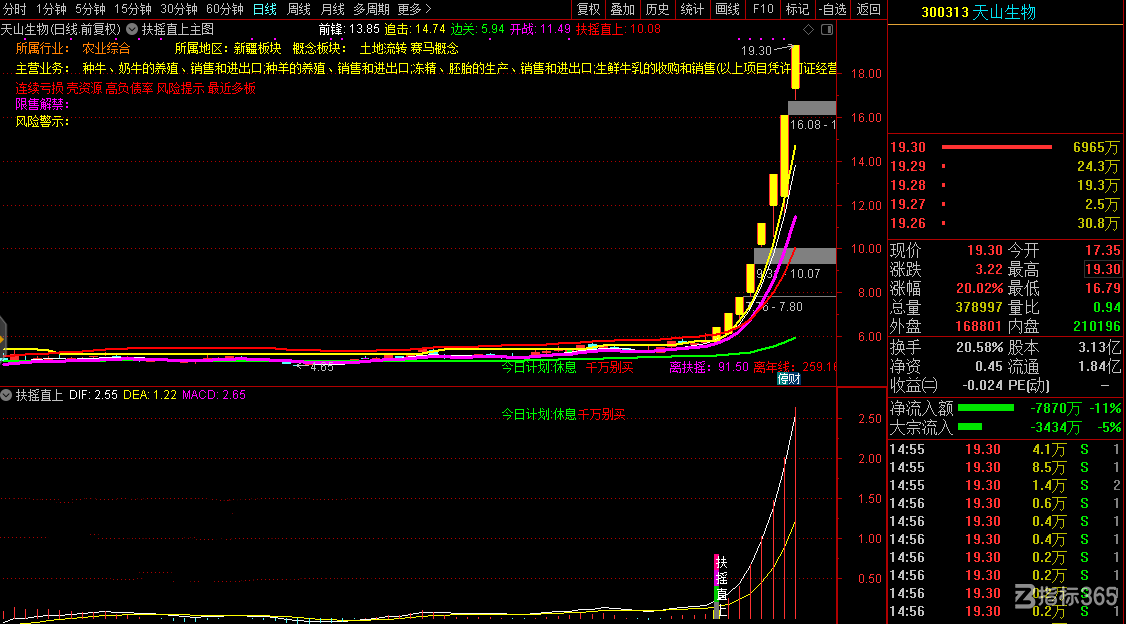This screenshot has width=1126, height=624.
Task: Click the diamond icon in chart header
Action: point(809,29)
